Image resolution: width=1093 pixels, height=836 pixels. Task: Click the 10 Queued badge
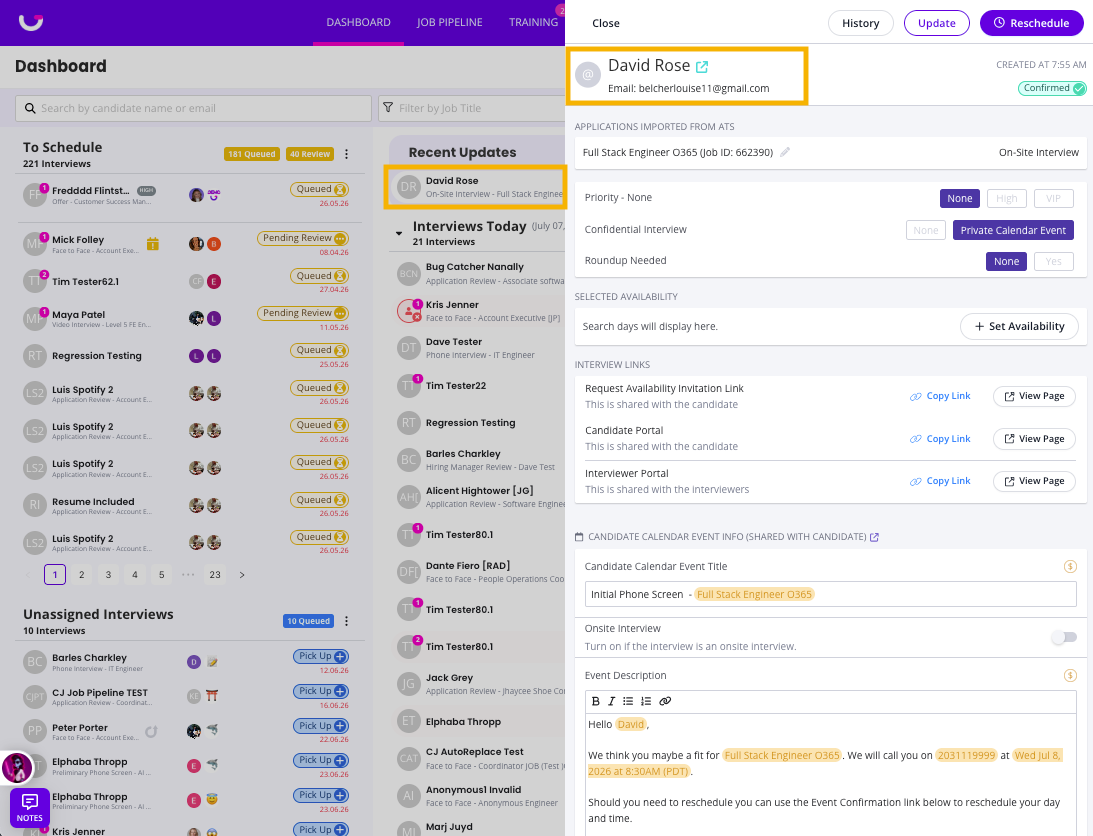(308, 621)
